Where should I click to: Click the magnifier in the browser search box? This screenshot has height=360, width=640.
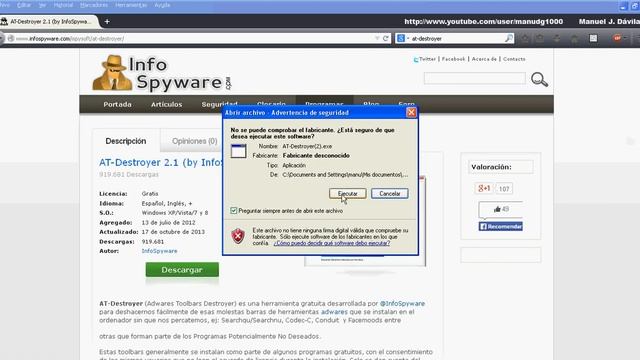(x=509, y=38)
